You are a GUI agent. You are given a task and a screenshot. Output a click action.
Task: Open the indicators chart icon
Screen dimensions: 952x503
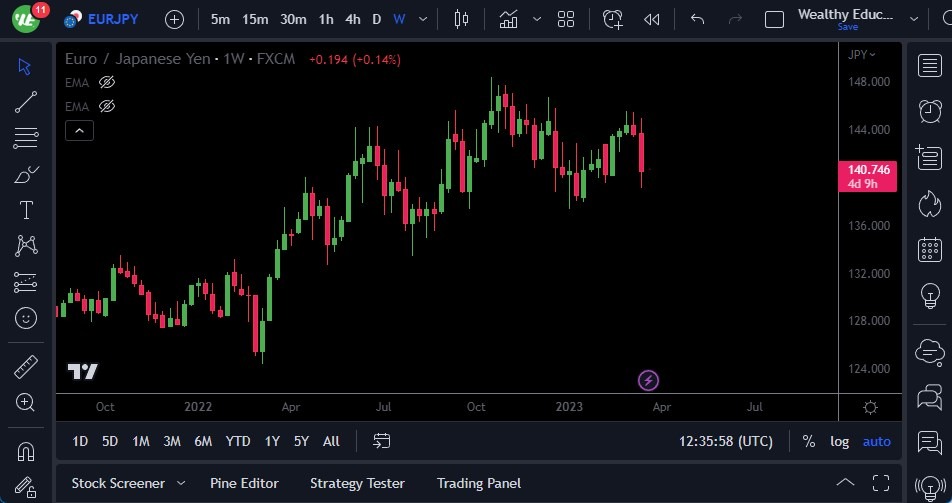509,19
